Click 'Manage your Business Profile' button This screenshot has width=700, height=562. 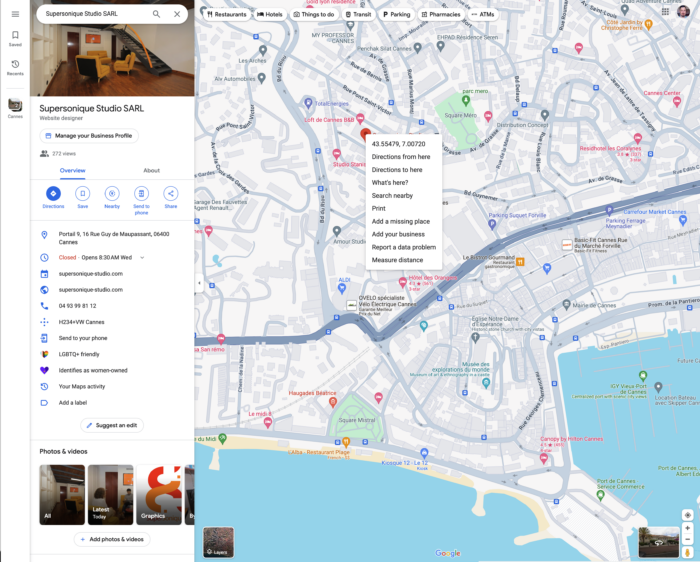pos(89,135)
